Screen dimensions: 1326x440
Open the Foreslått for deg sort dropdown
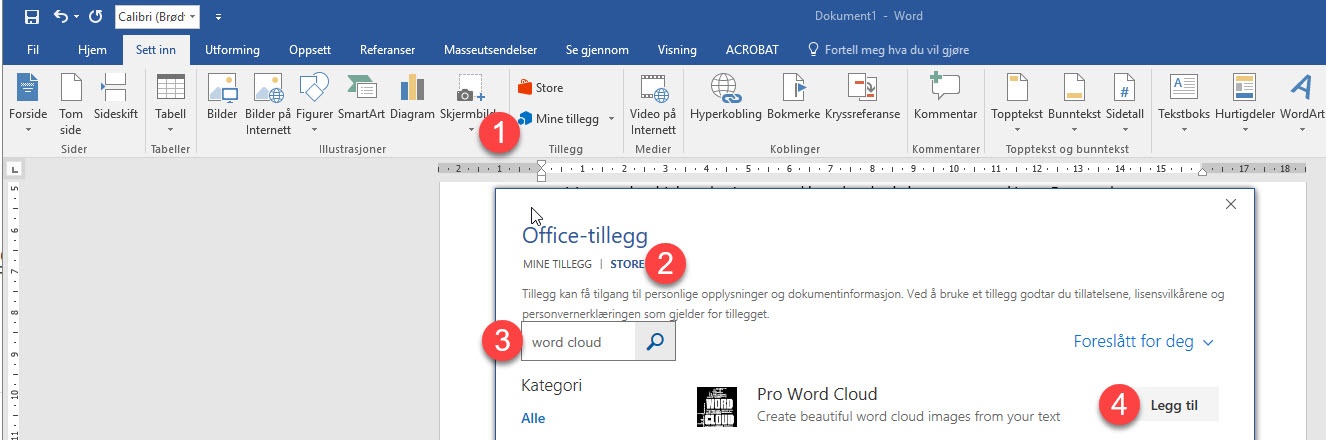[1143, 341]
